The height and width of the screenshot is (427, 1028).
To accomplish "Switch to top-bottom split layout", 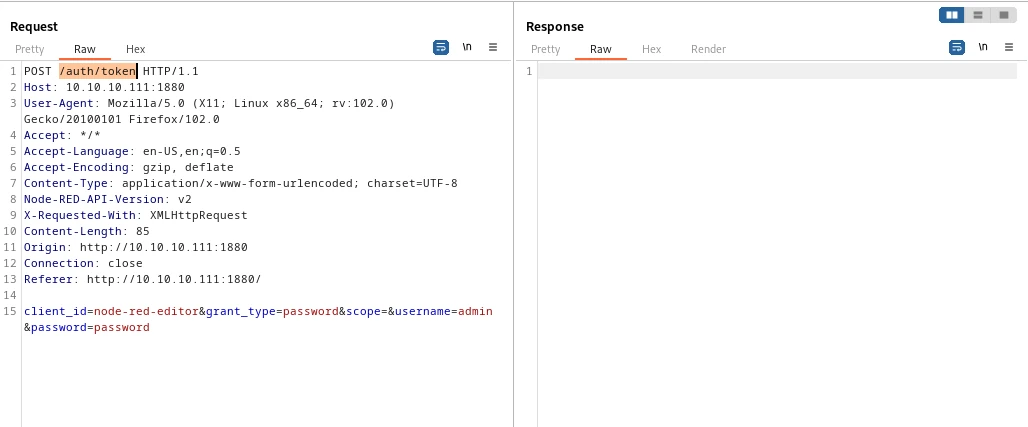I will pyautogui.click(x=978, y=15).
